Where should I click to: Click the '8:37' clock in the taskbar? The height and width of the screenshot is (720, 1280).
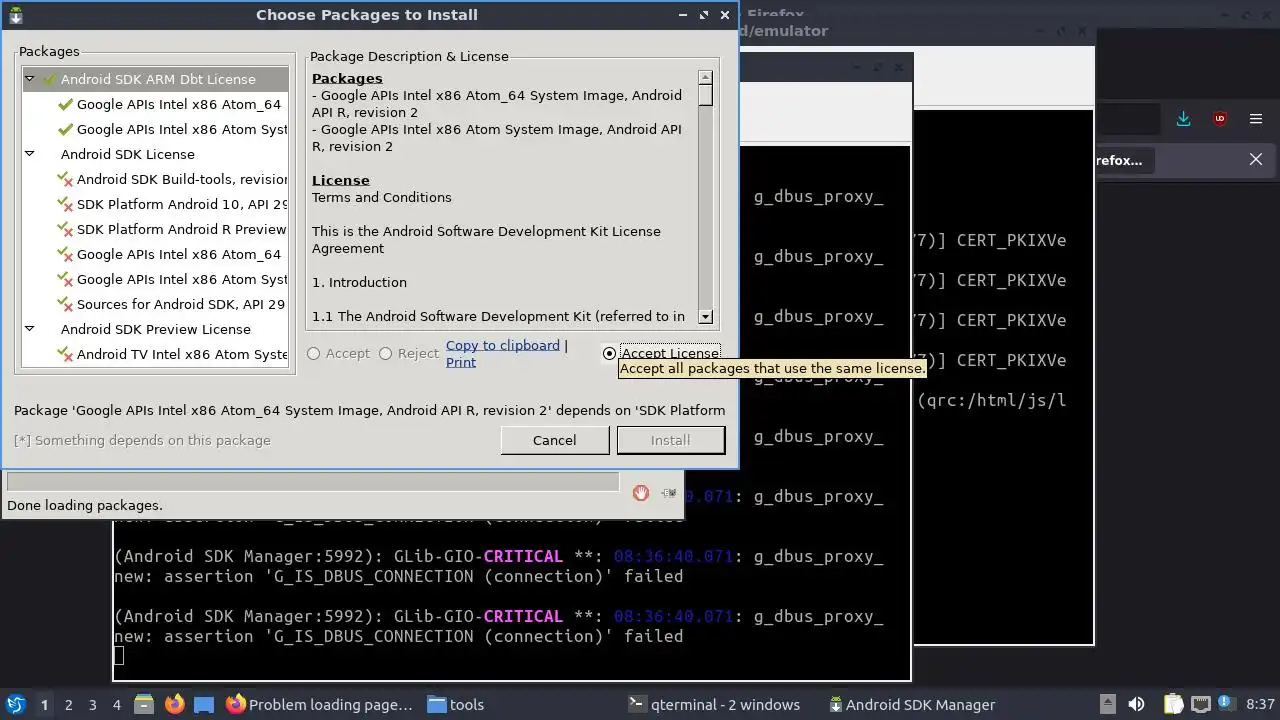1261,704
